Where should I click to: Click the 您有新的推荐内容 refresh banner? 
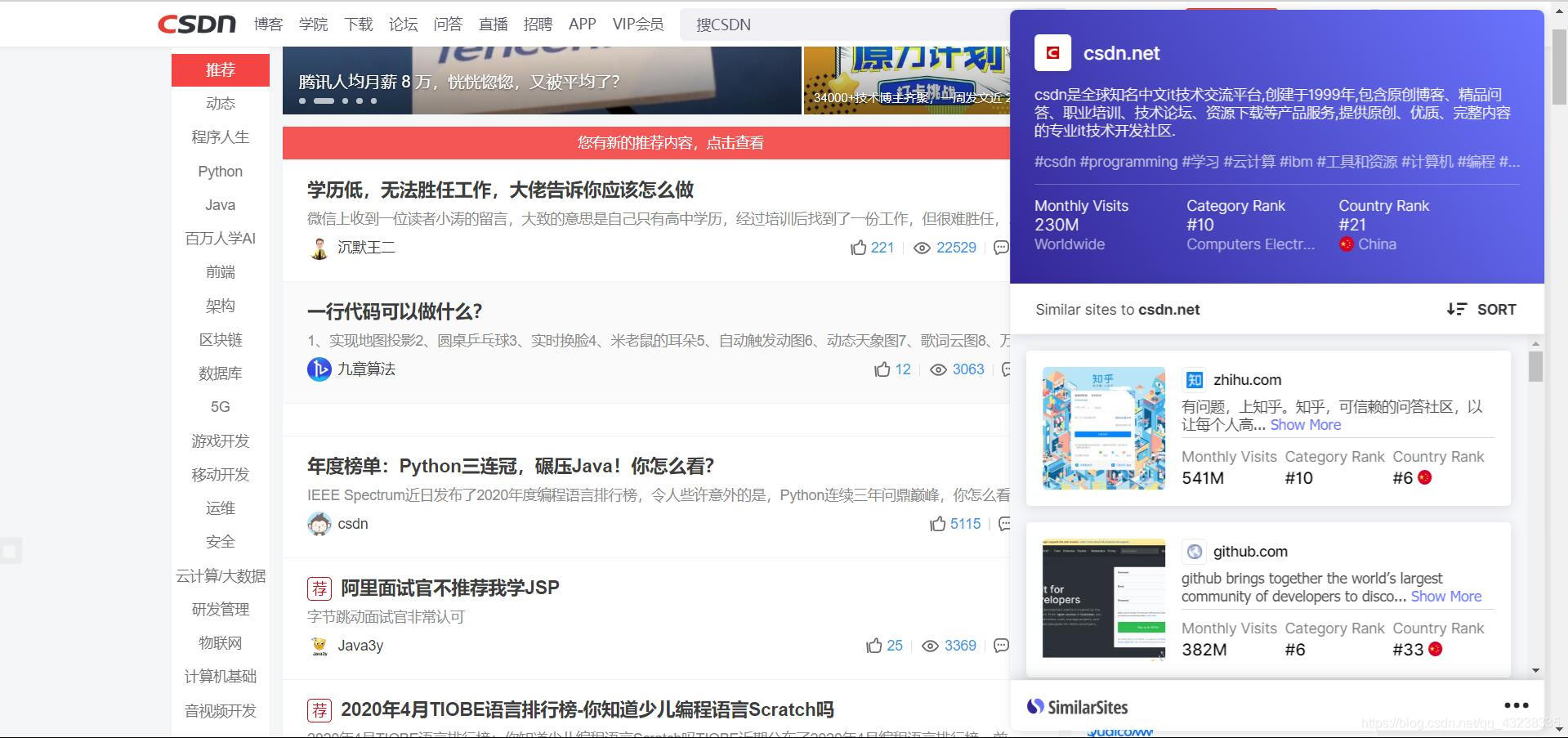(x=646, y=143)
